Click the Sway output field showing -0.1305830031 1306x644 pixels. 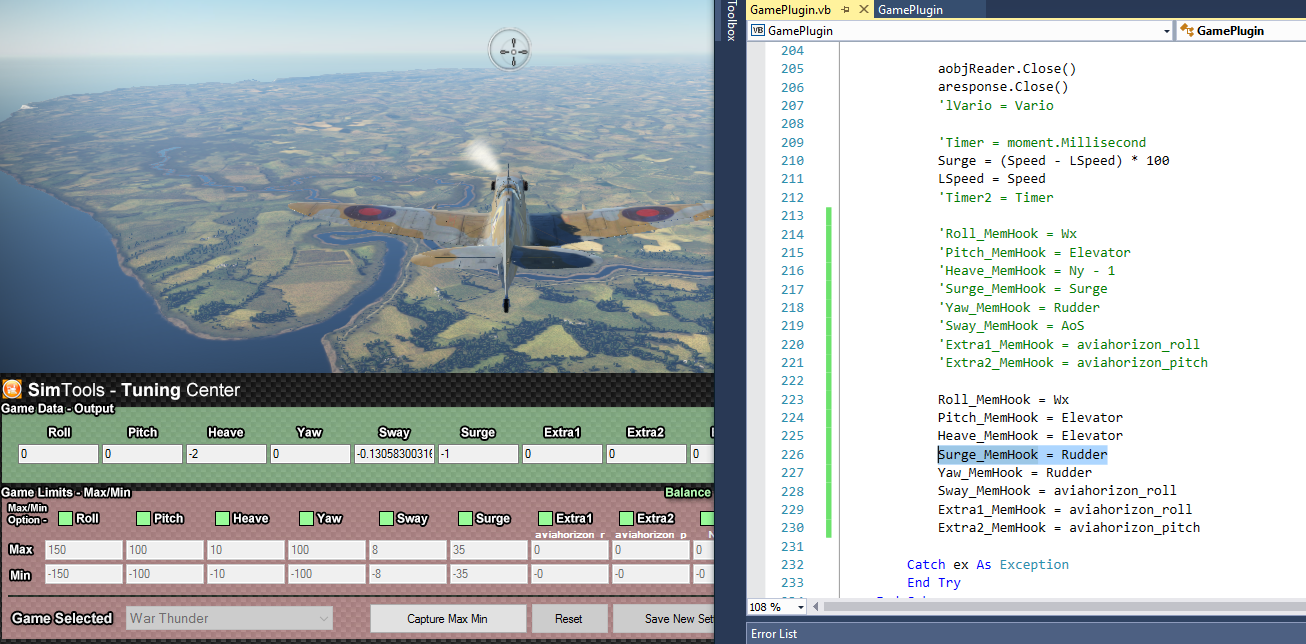(394, 454)
